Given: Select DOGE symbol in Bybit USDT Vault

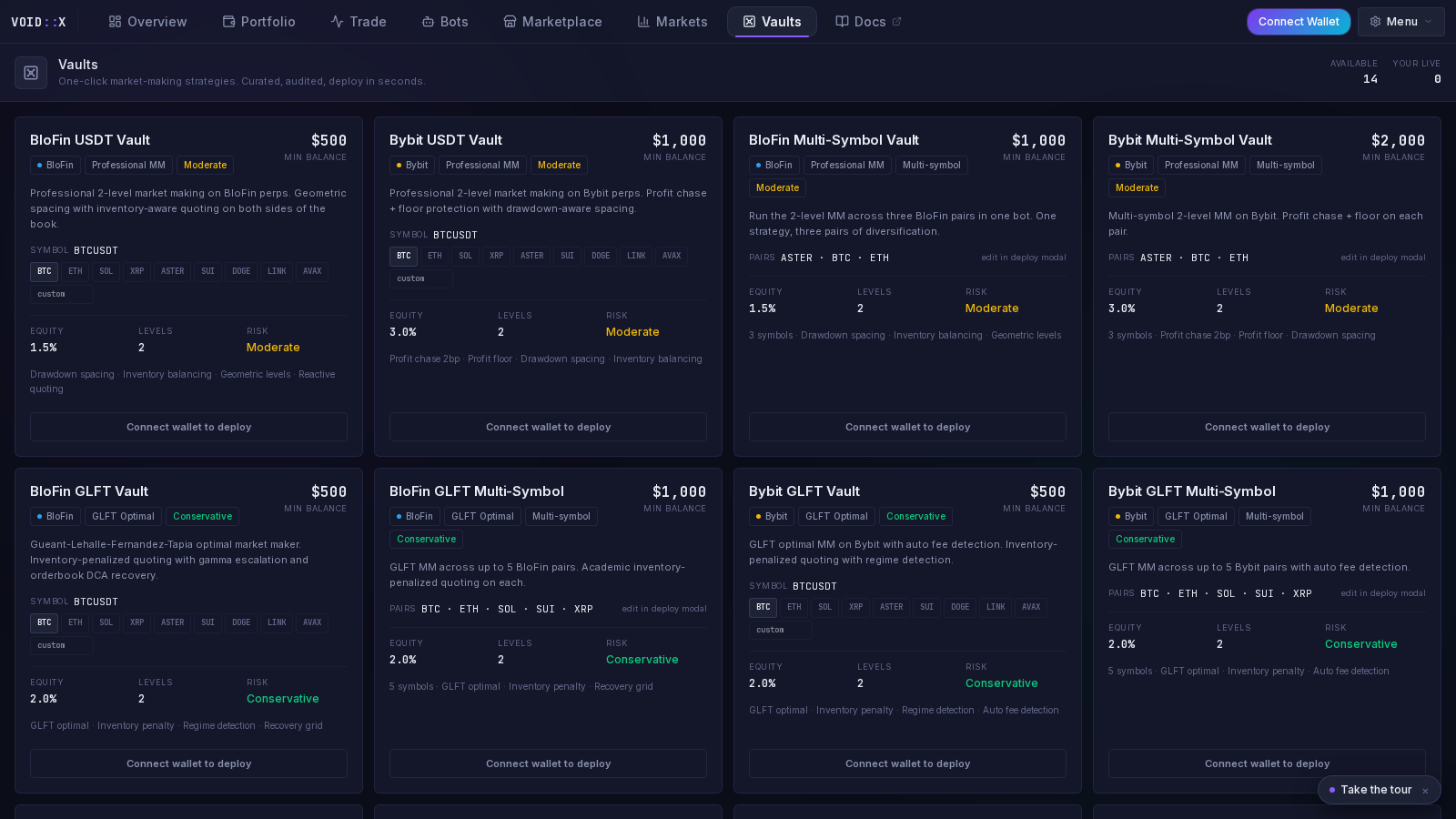Looking at the screenshot, I should click(601, 256).
